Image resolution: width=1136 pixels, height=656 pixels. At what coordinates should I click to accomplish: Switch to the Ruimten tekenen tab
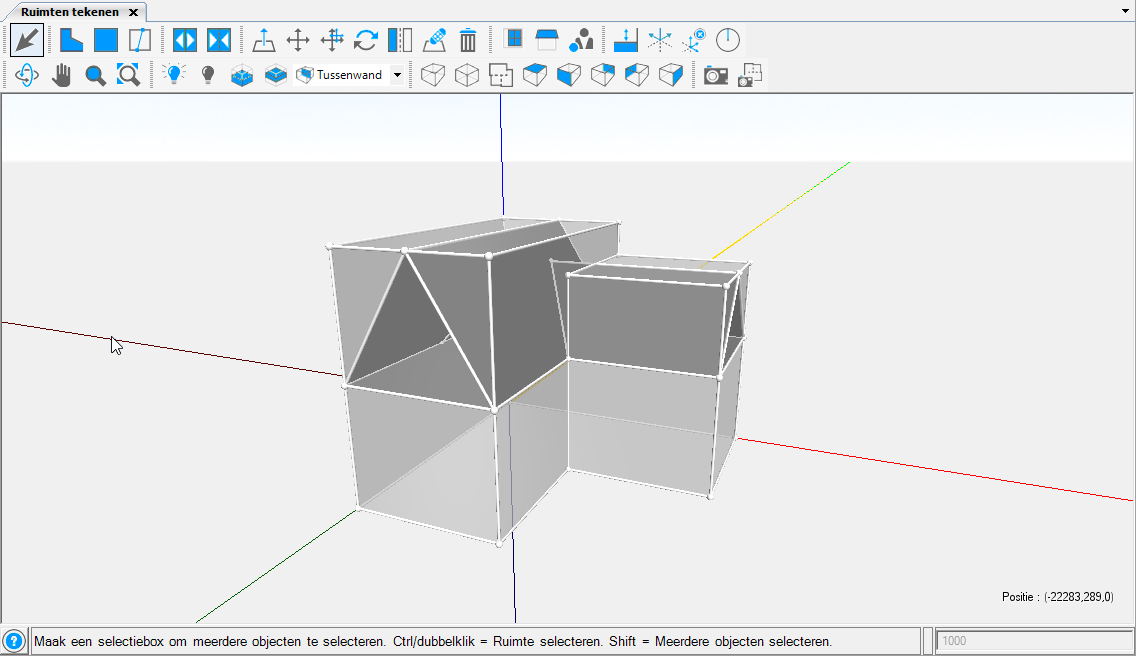(x=69, y=12)
